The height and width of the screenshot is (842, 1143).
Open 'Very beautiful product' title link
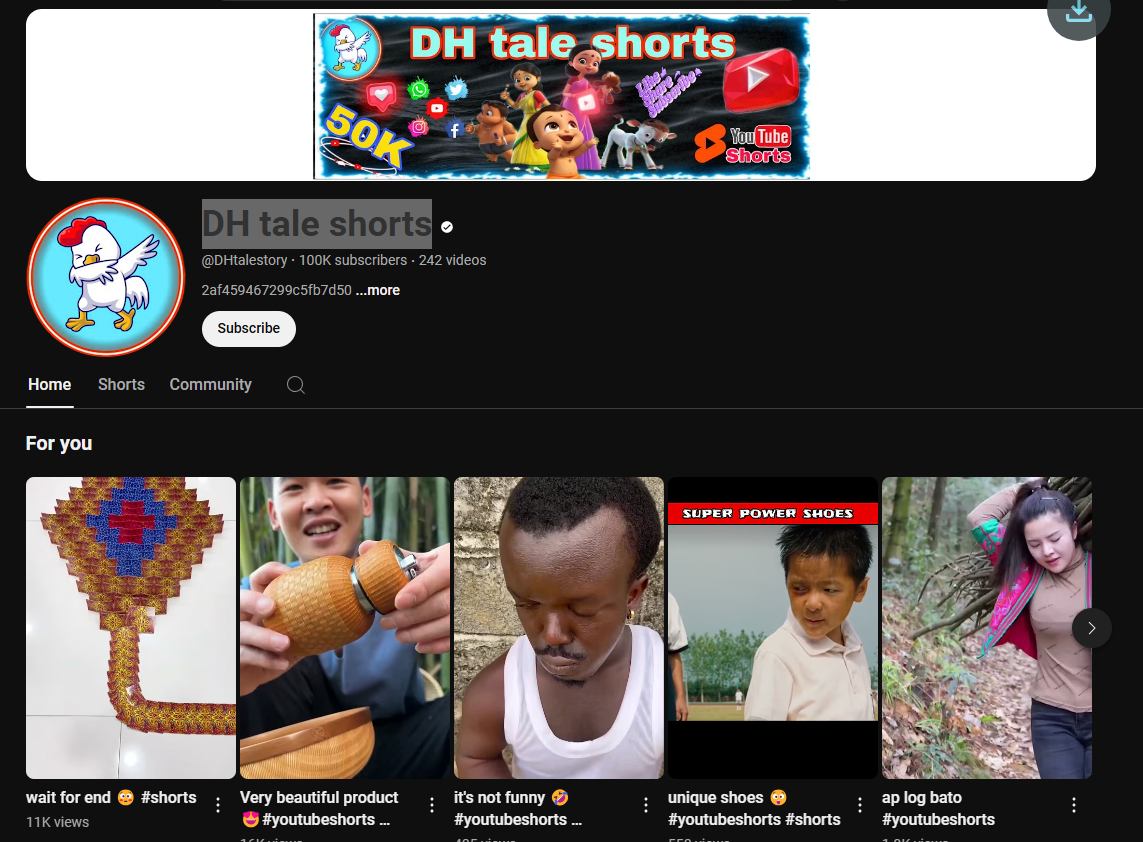point(319,808)
